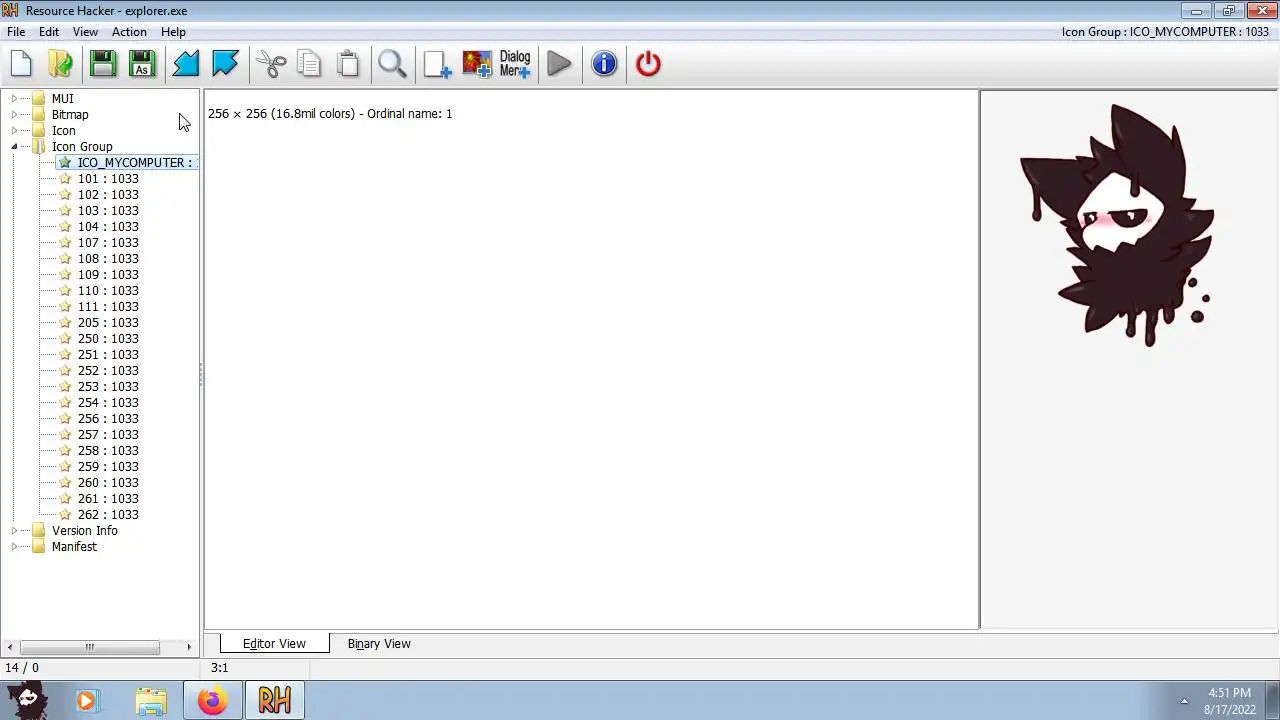Click the icon preview image
The height and width of the screenshot is (720, 1280).
(x=1116, y=225)
